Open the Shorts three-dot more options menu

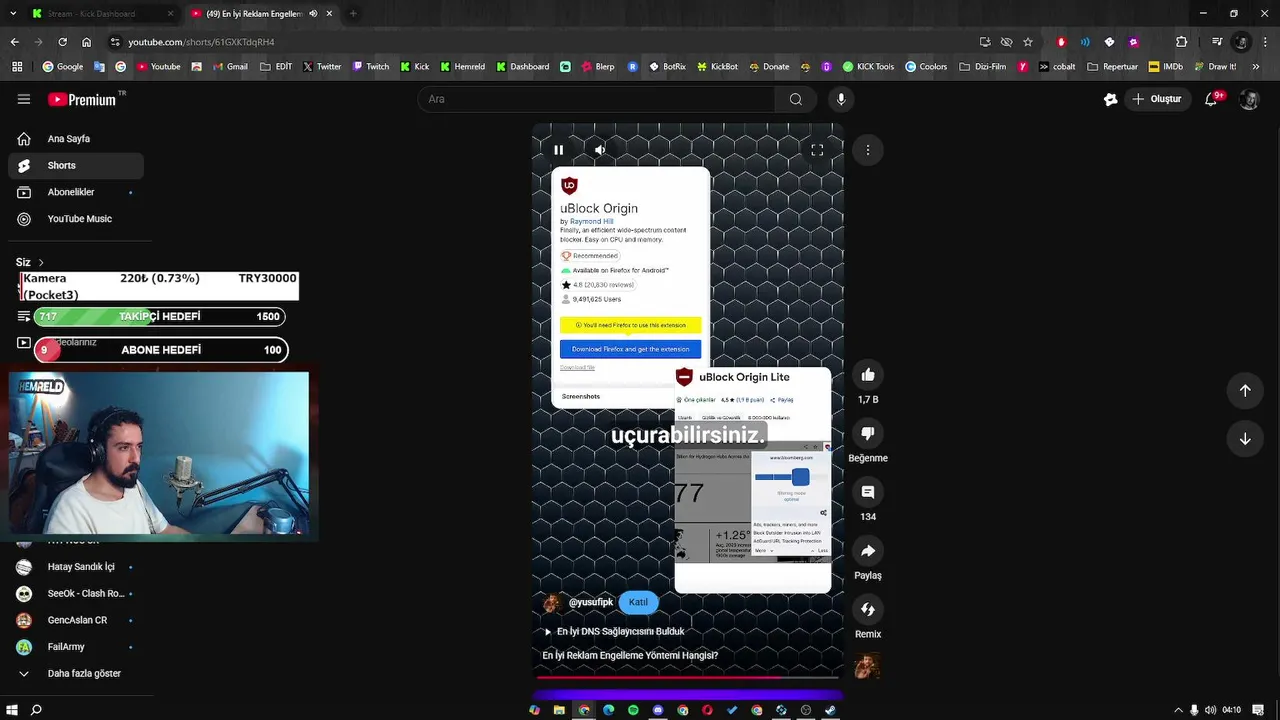coord(868,150)
